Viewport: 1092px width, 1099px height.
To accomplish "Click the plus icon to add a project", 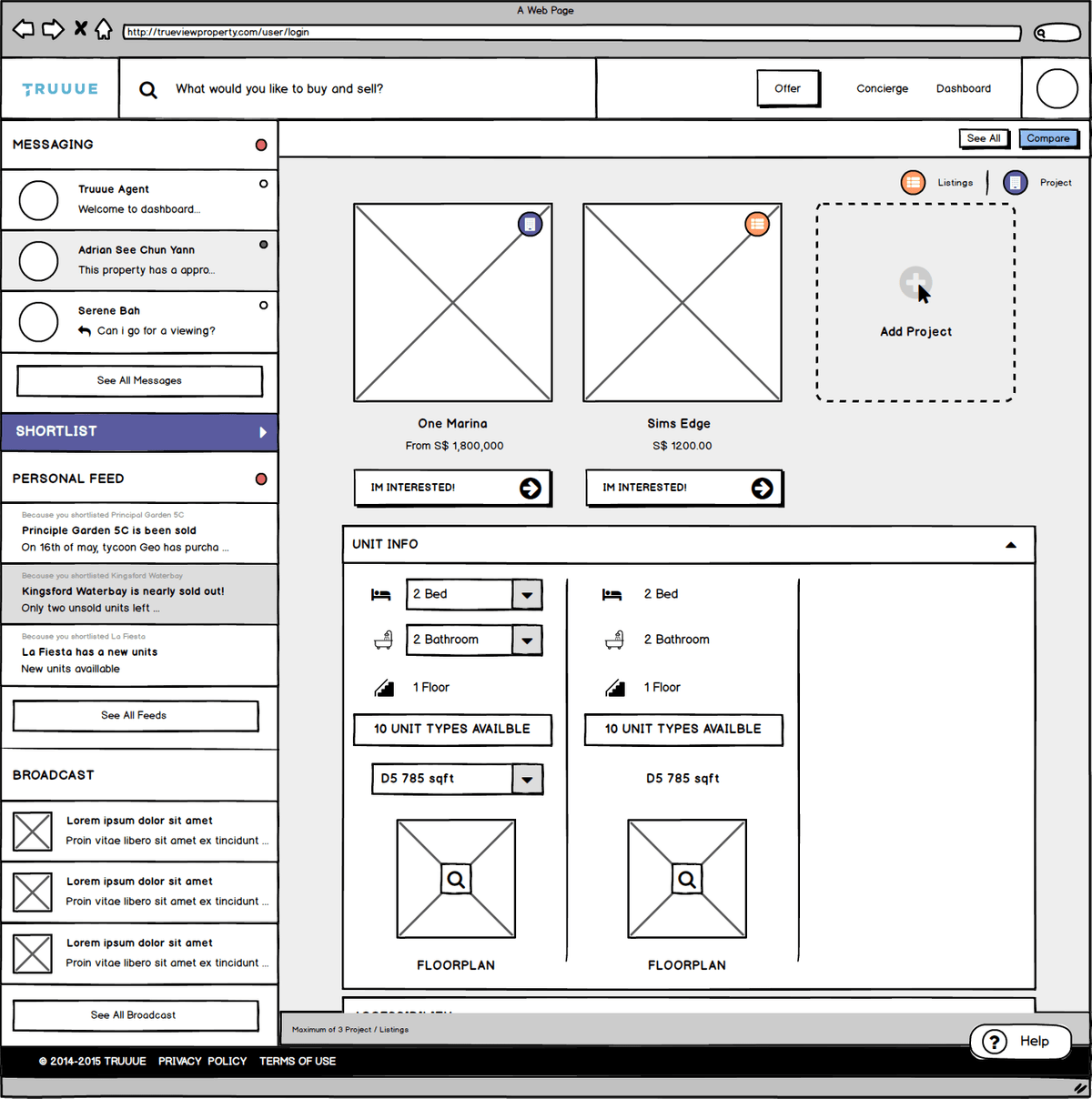I will point(915,283).
